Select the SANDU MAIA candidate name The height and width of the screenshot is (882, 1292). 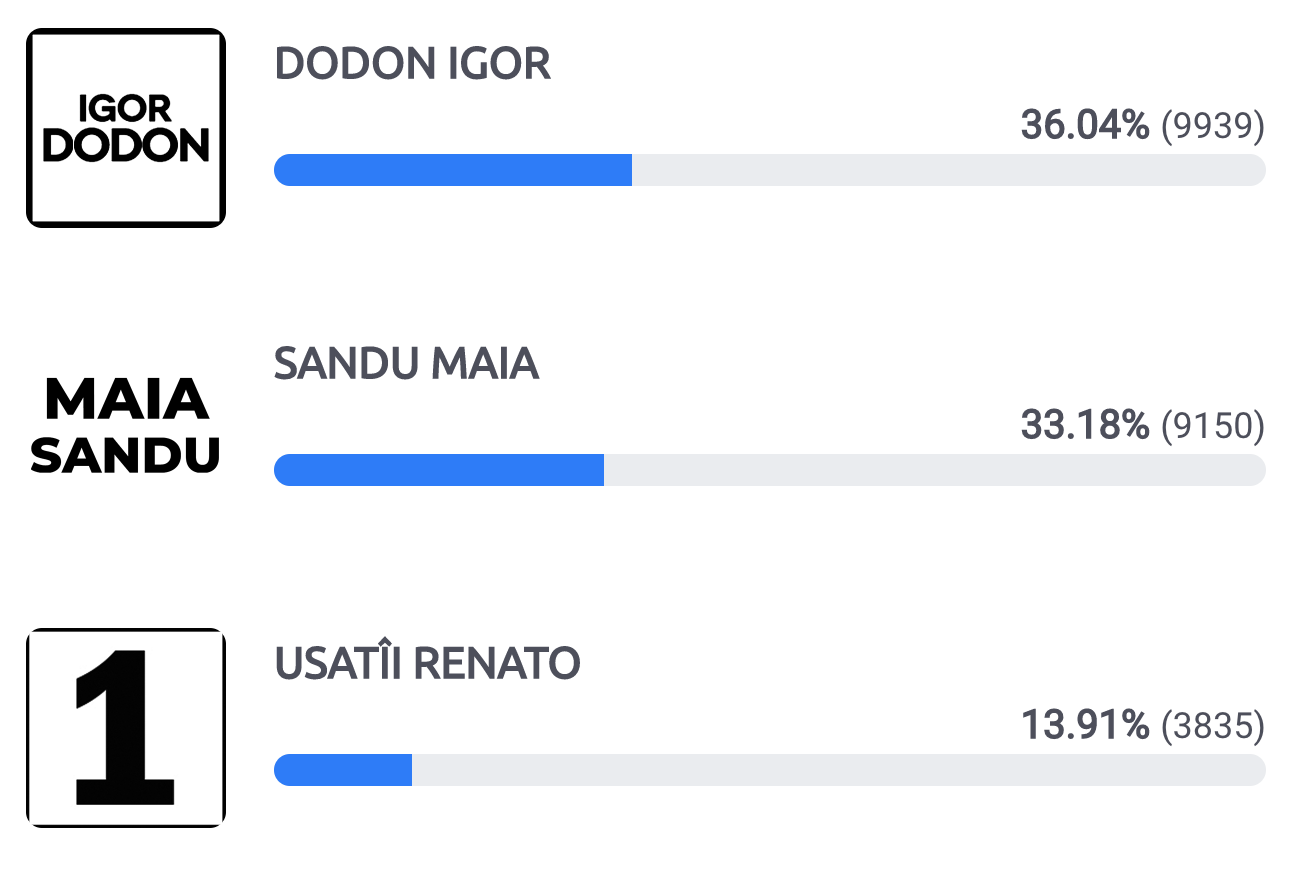coord(406,365)
